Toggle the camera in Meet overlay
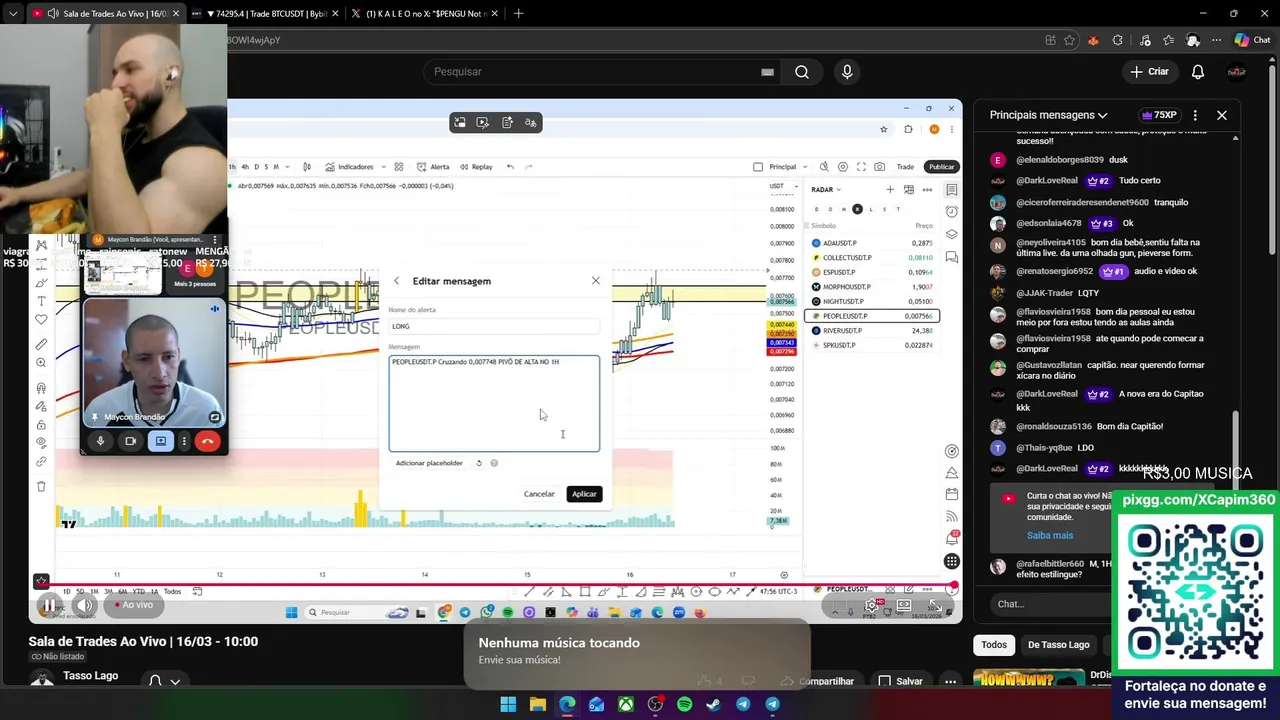 click(130, 441)
